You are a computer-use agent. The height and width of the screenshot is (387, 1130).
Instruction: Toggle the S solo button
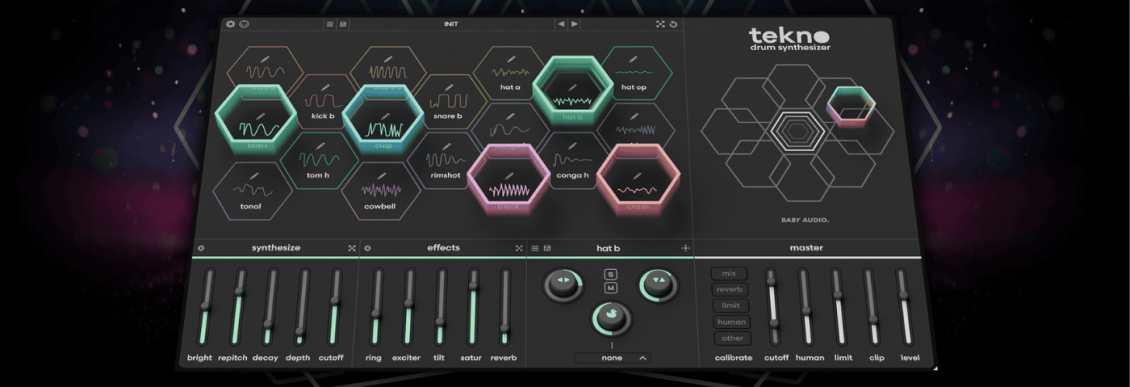point(611,274)
